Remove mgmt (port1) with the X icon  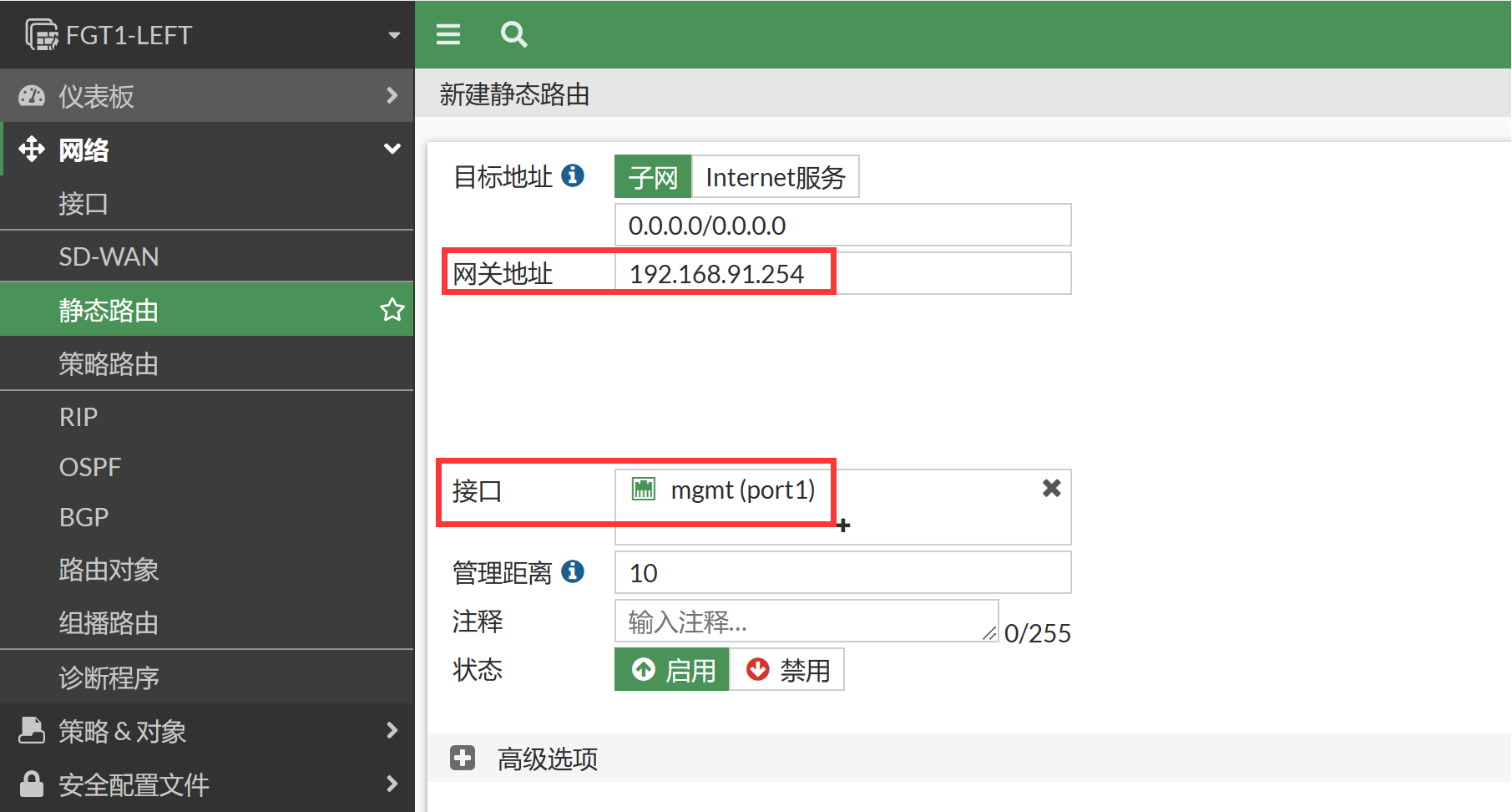coord(1051,488)
